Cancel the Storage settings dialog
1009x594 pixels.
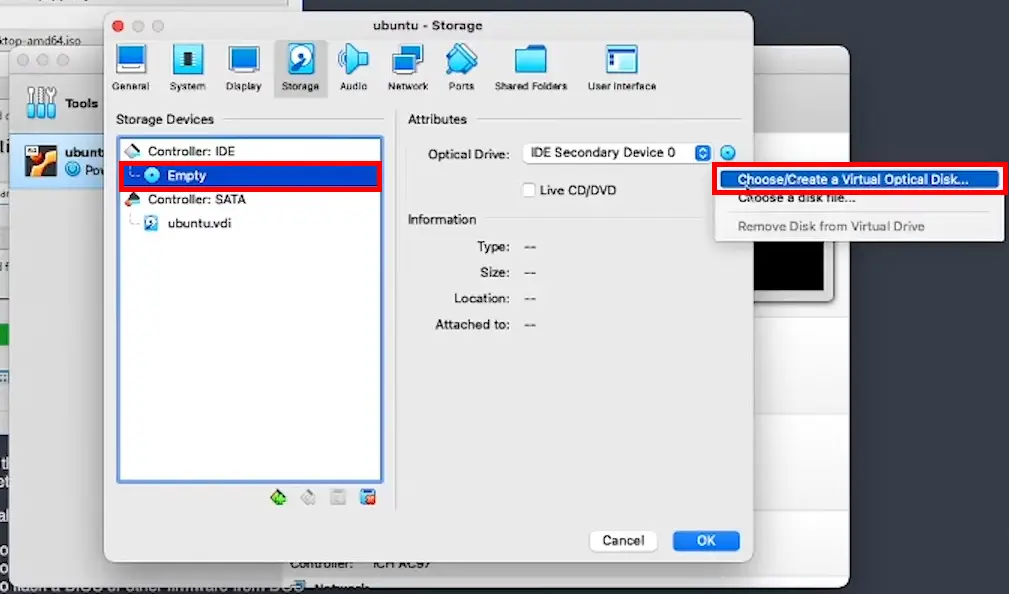623,541
